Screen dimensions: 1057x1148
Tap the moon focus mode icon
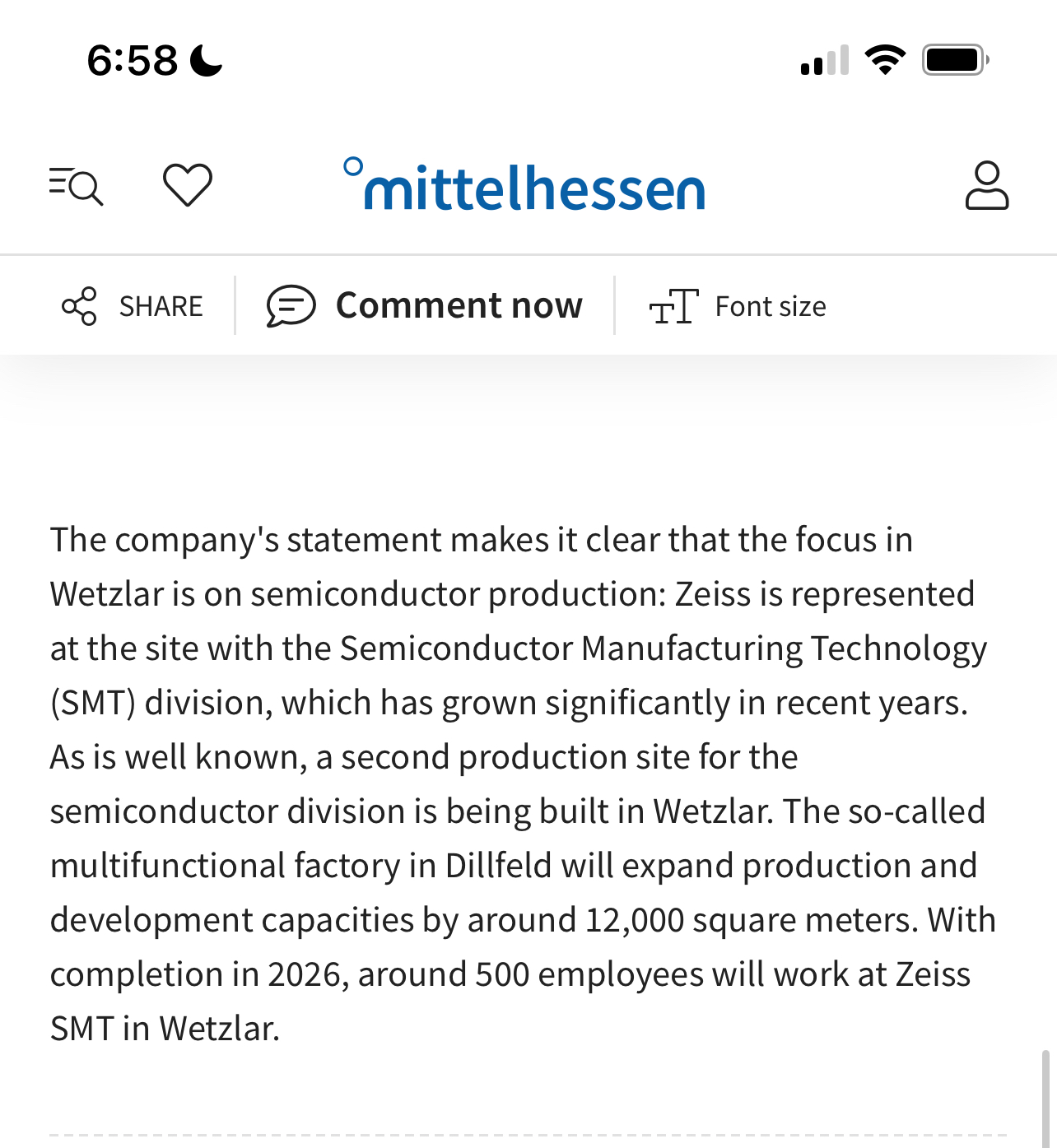pyautogui.click(x=206, y=61)
